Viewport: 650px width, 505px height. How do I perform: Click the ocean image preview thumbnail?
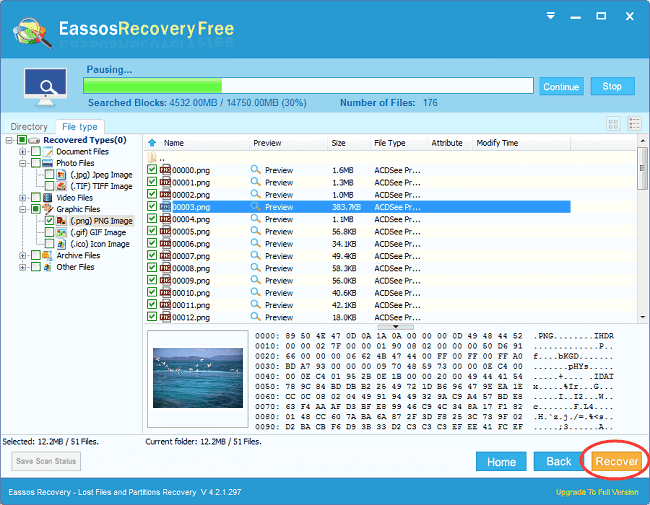[x=198, y=378]
